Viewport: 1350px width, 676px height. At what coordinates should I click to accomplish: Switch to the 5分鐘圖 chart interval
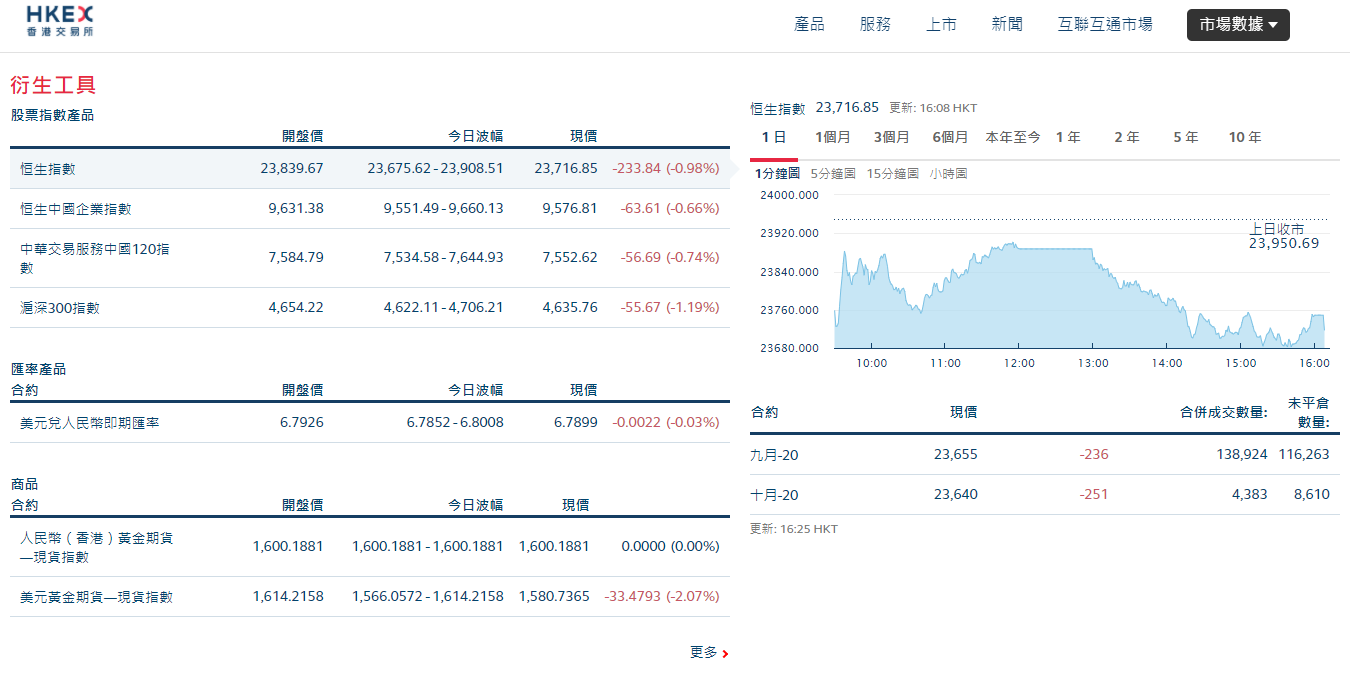832,174
